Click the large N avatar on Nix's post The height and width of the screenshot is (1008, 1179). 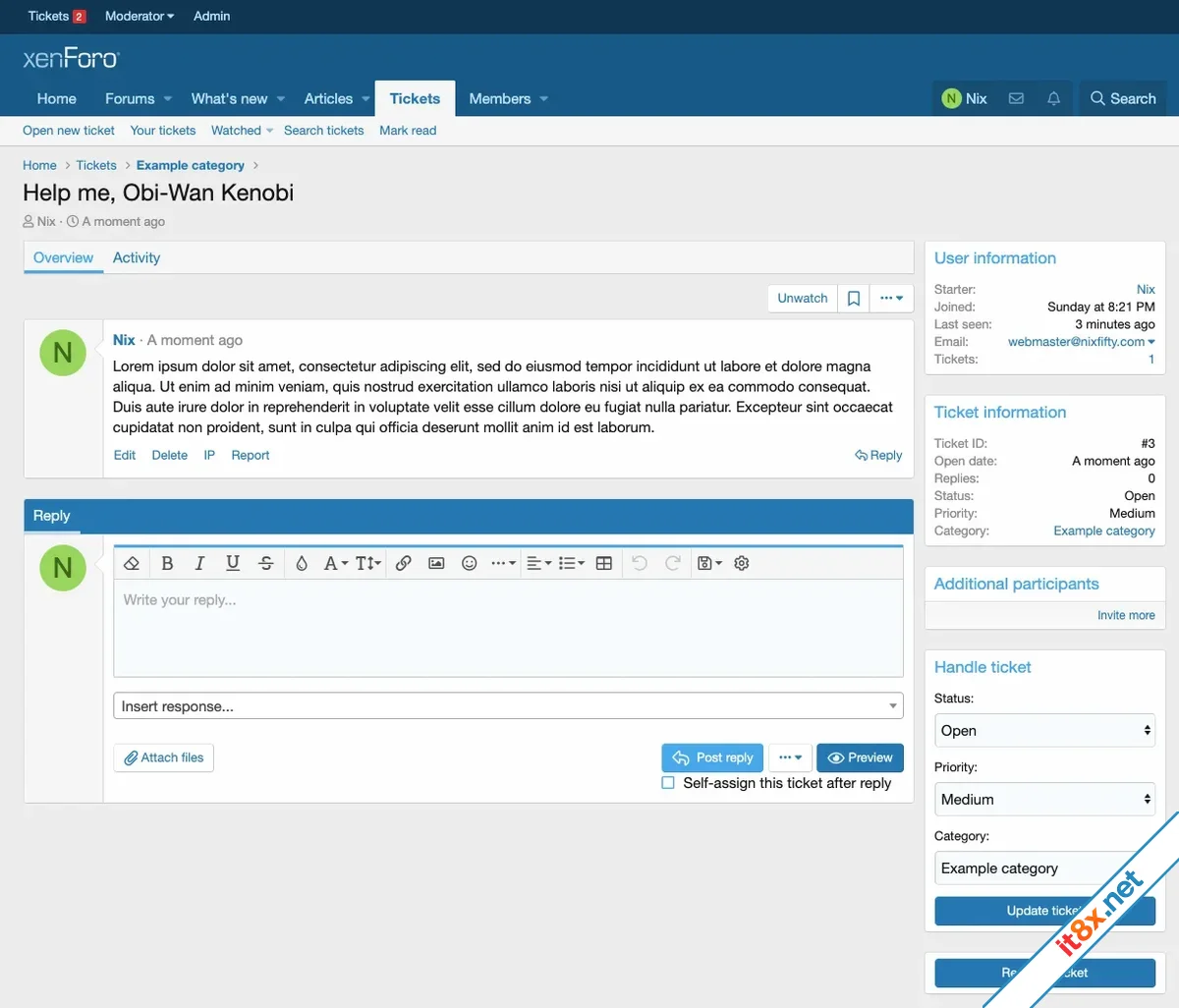63,353
